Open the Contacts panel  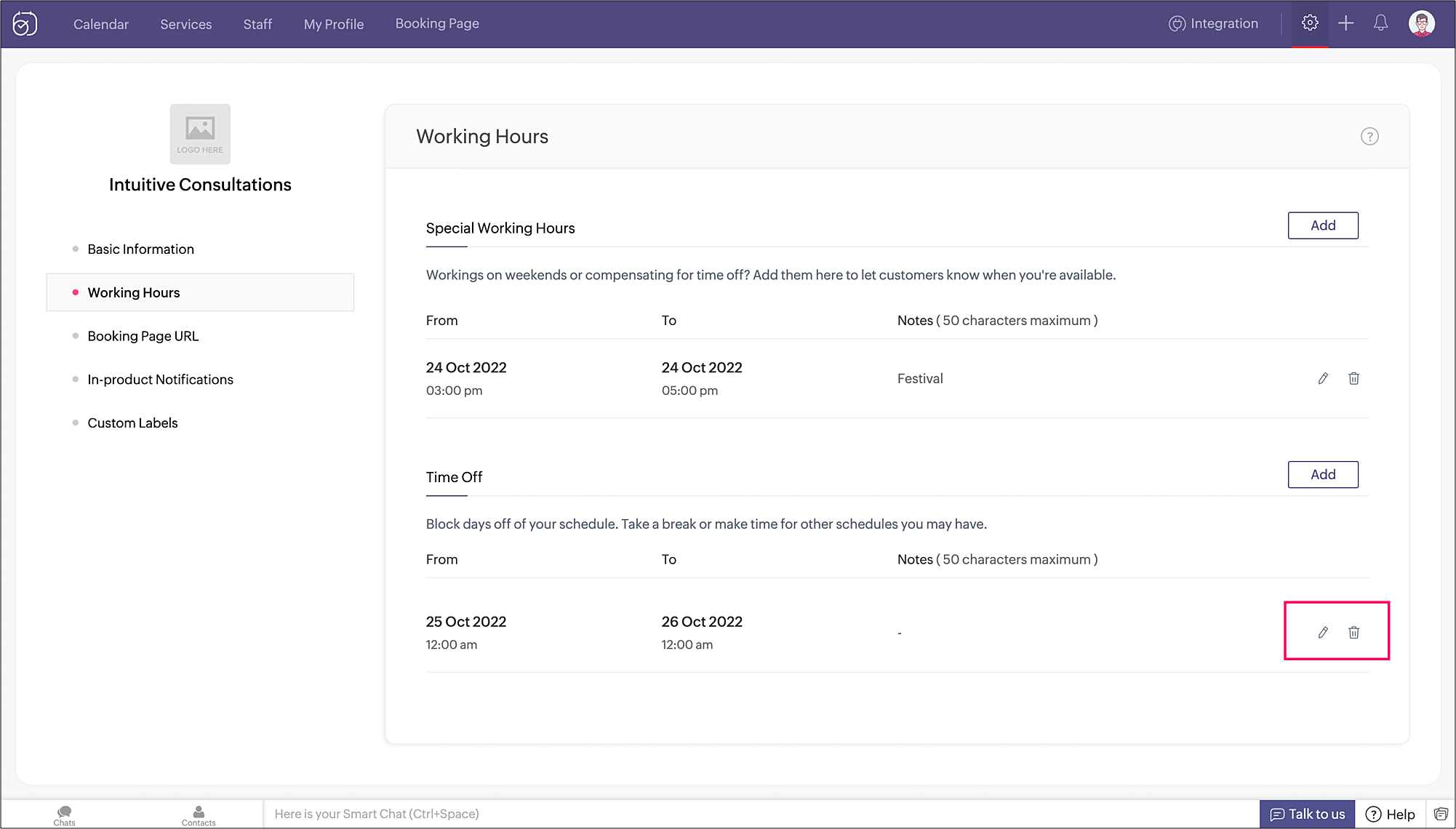tap(199, 815)
